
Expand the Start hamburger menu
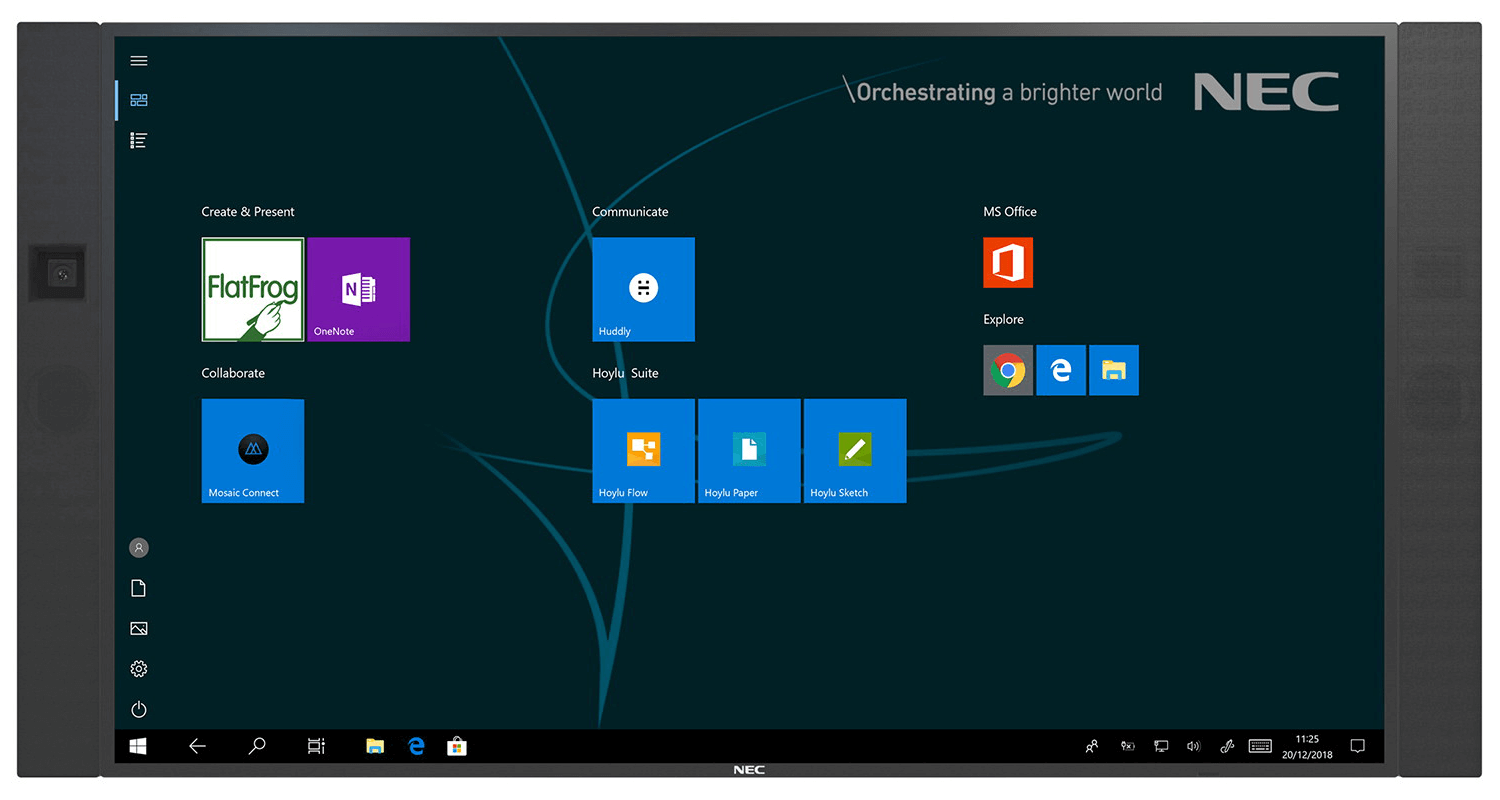[139, 60]
